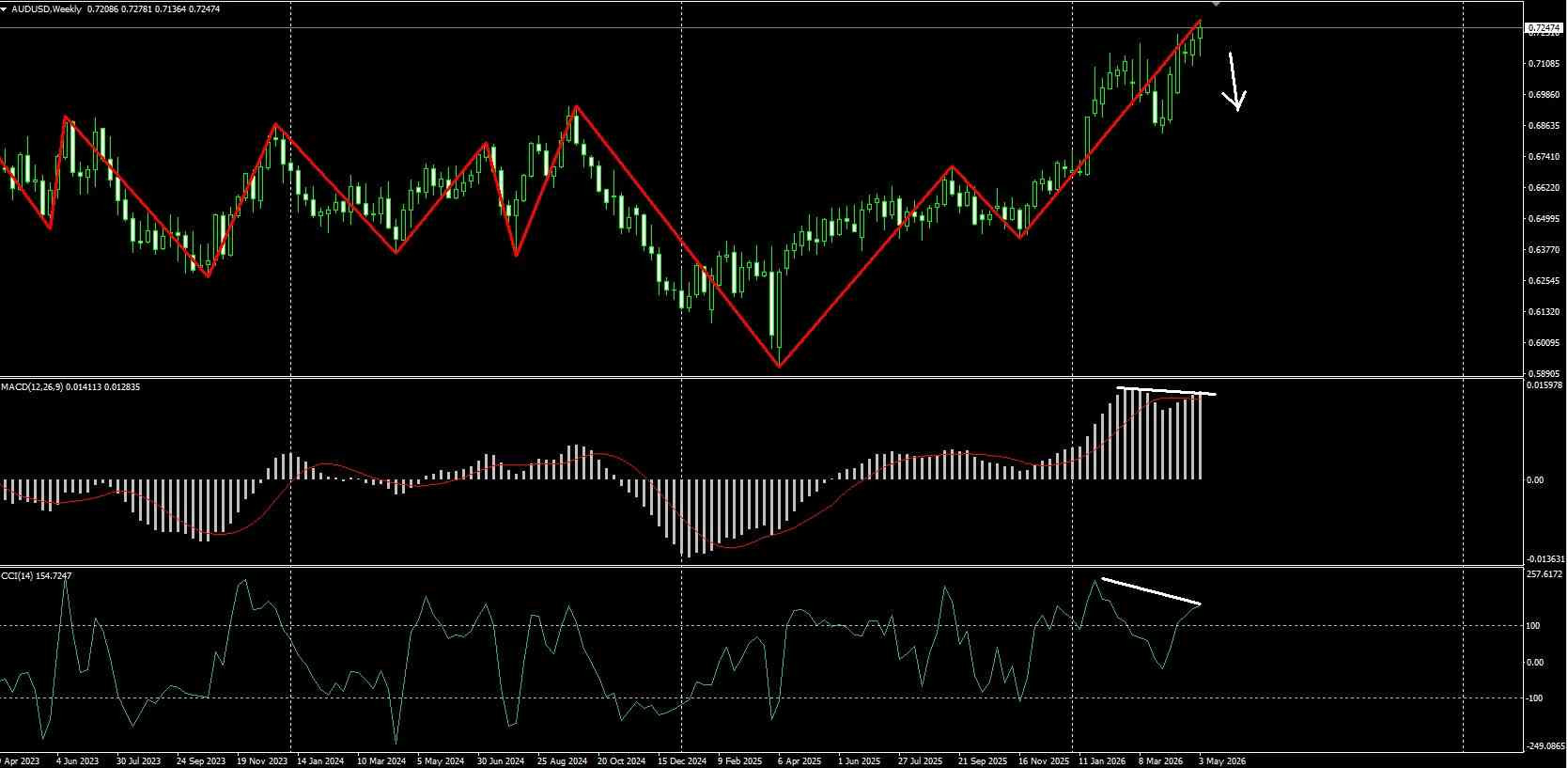
Task: Click the 0.63770 price scale label
Action: pyautogui.click(x=1544, y=250)
